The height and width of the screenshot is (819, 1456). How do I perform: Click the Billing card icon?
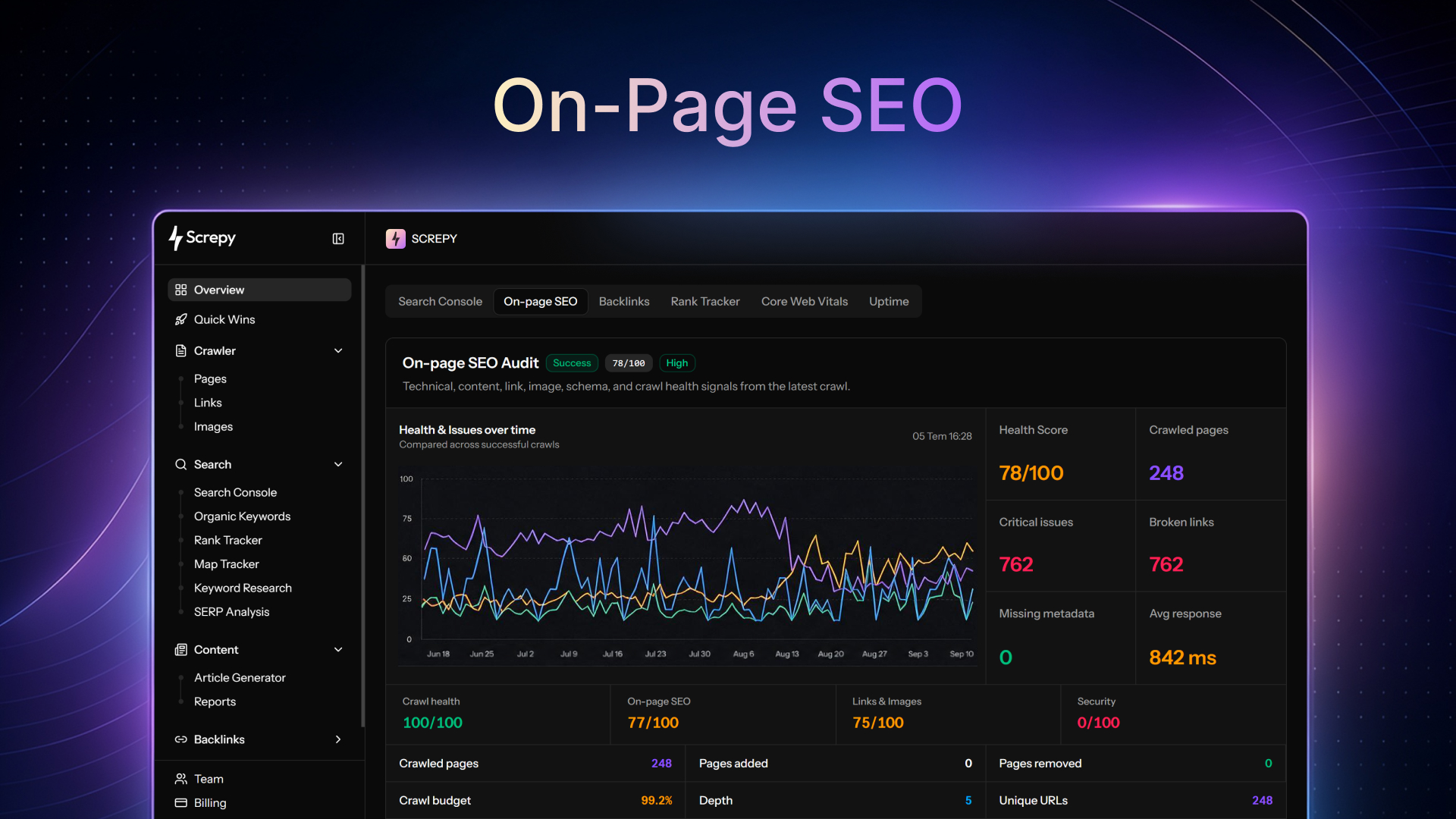pos(180,802)
